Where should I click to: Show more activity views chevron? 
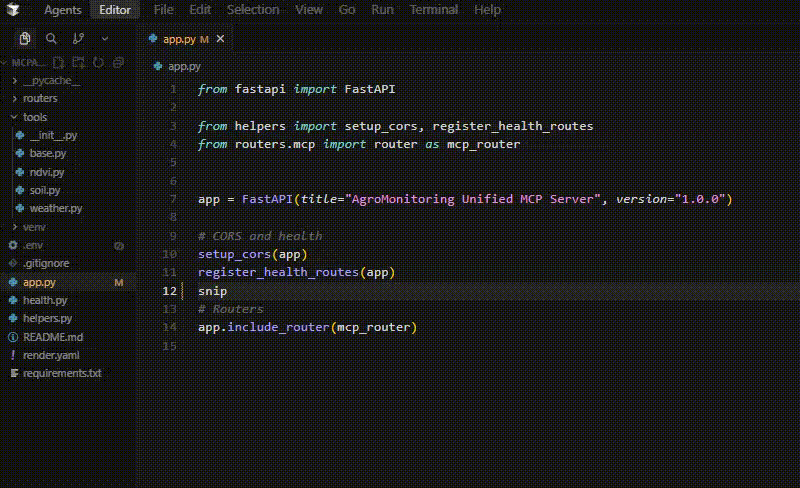[105, 39]
